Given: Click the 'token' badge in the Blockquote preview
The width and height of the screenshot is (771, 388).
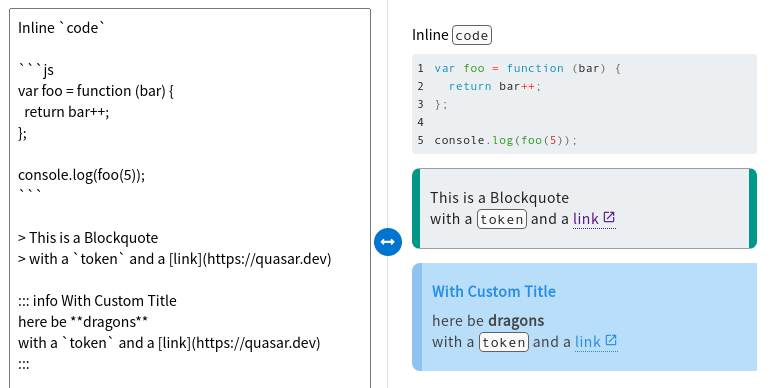Looking at the screenshot, I should 502,219.
